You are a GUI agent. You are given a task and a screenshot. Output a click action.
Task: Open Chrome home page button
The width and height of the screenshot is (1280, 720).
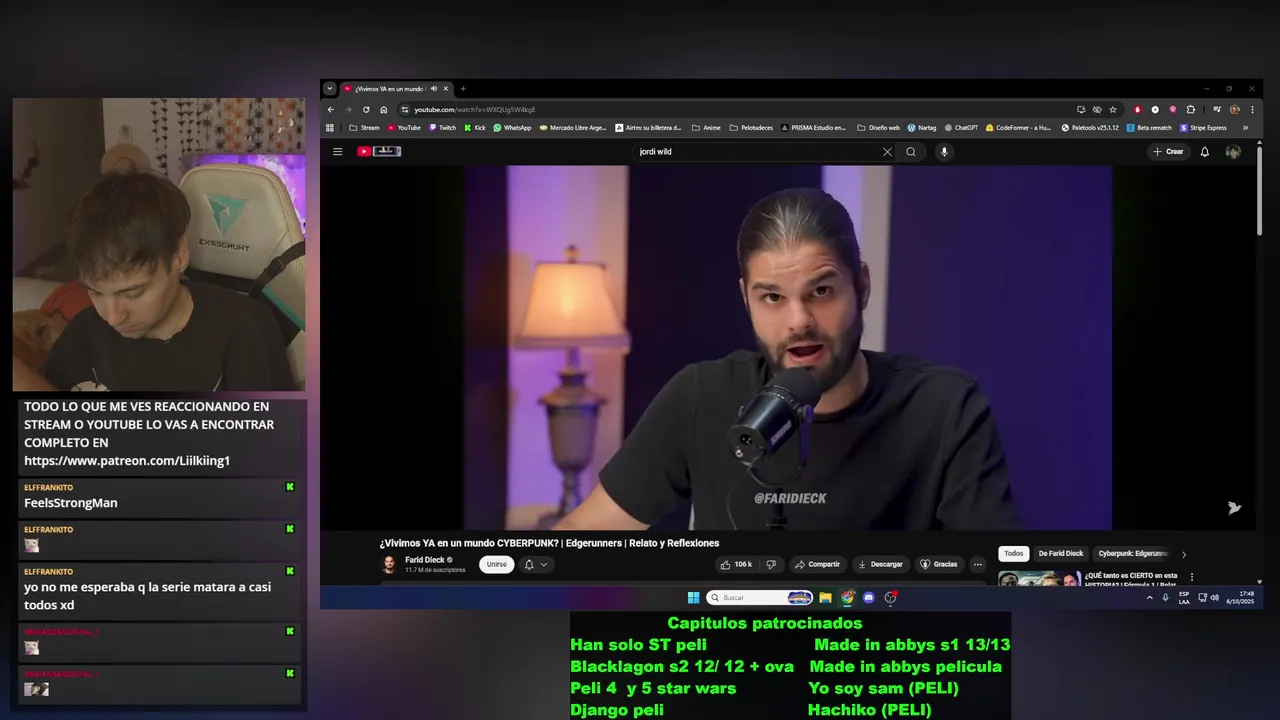(384, 110)
